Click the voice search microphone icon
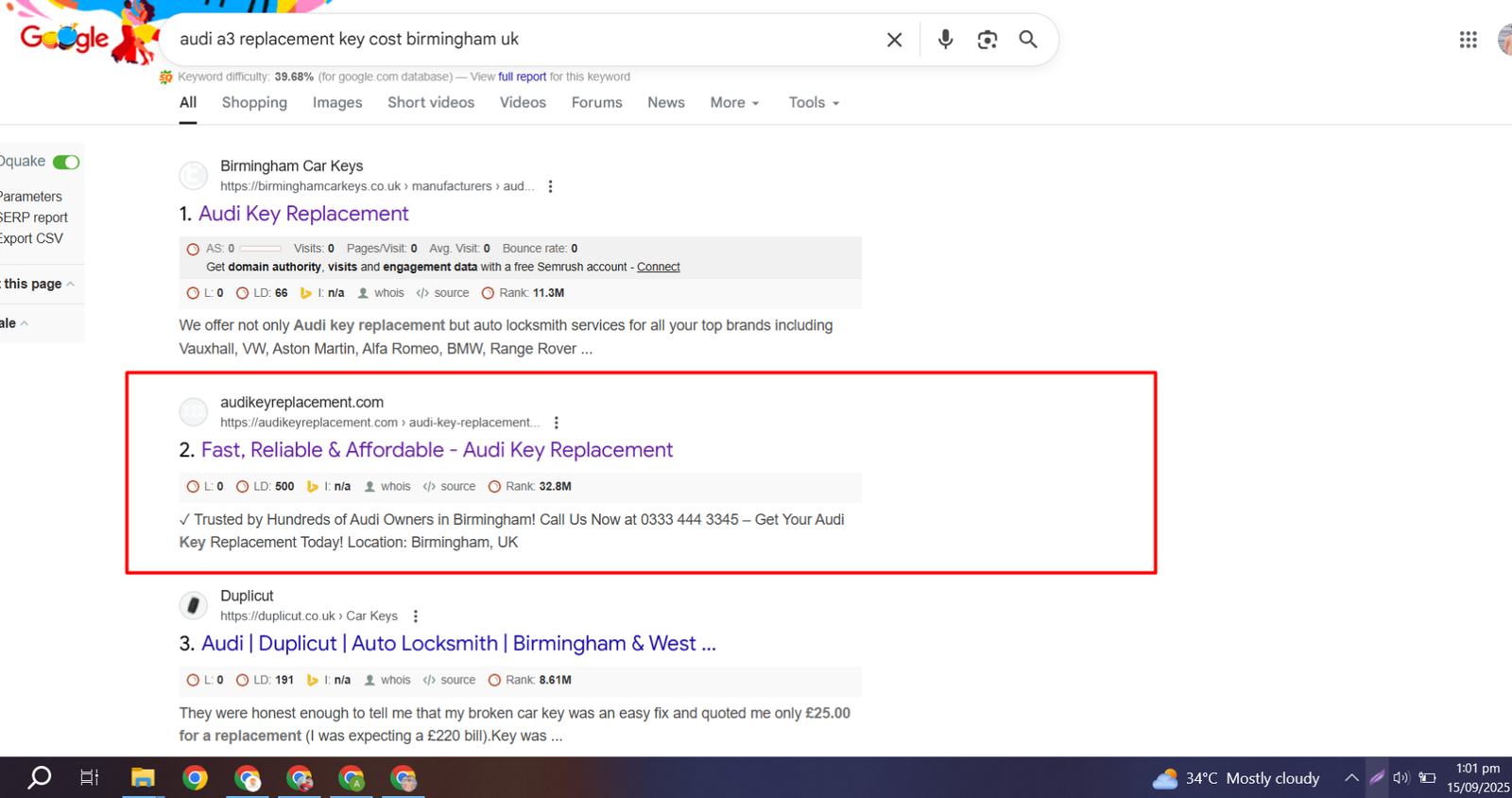 pos(945,39)
